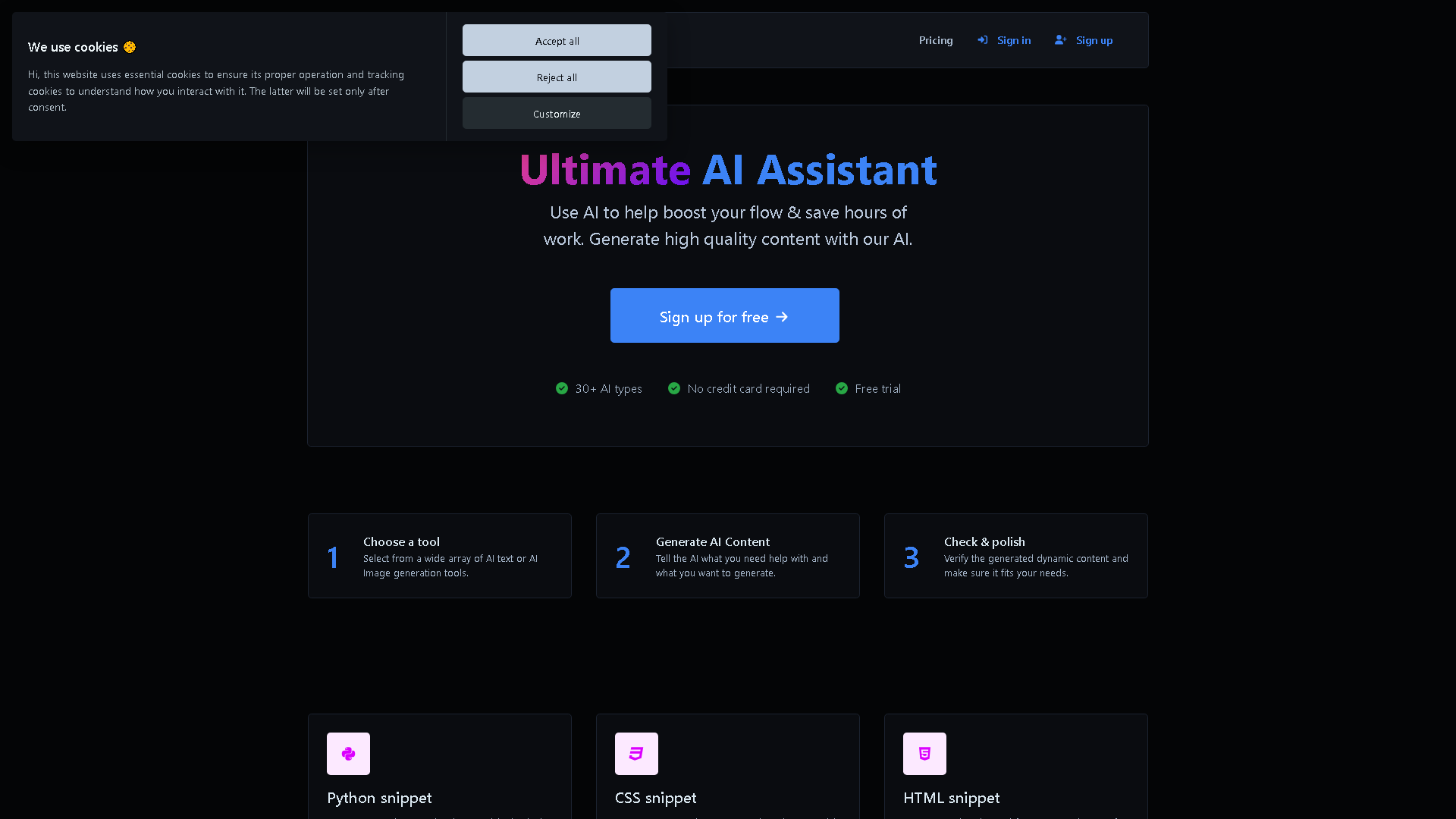The width and height of the screenshot is (1456, 819).
Task: Click the Sign in login arrow icon
Action: pos(983,39)
